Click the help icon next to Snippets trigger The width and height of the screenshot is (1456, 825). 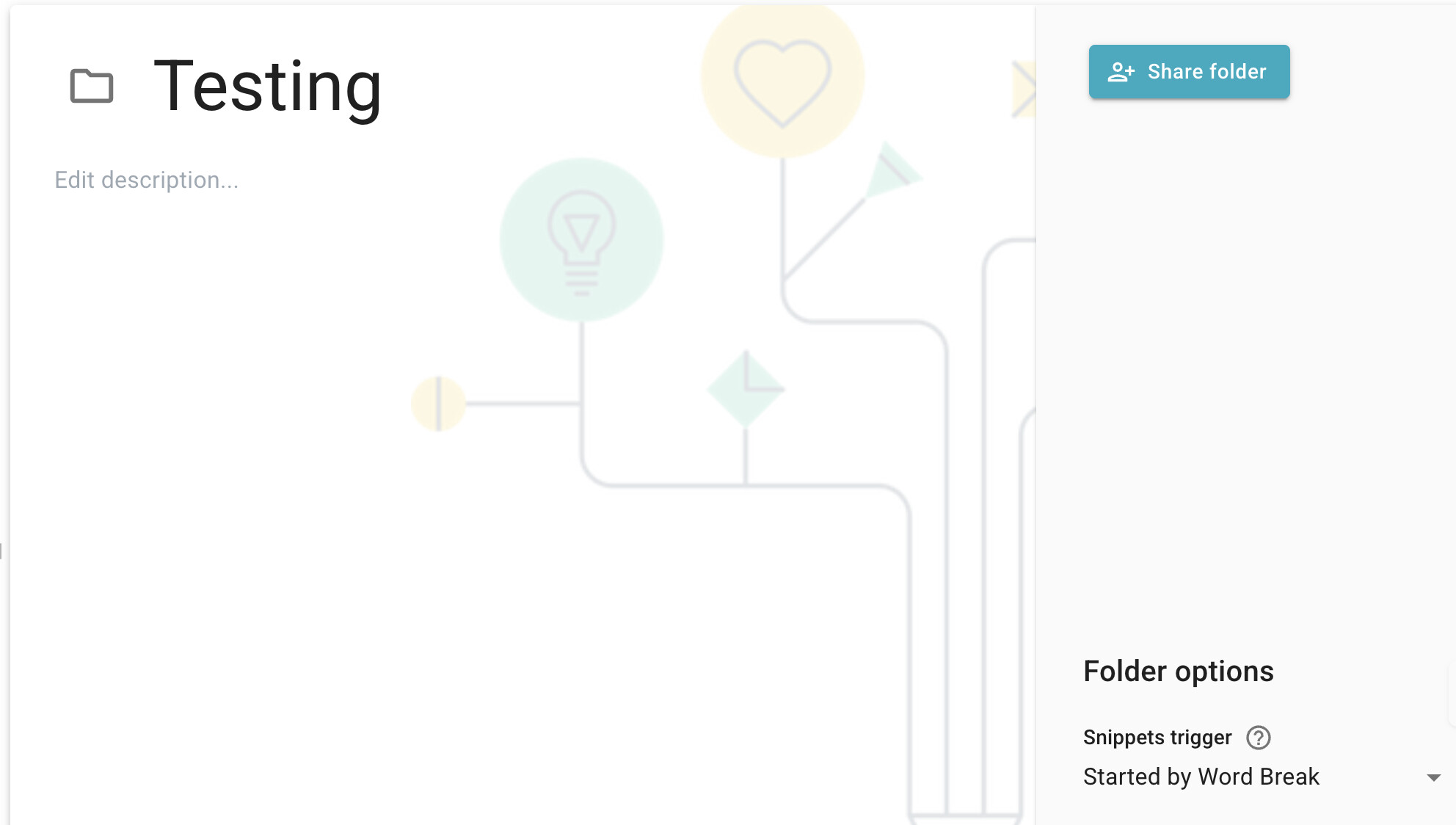click(1258, 737)
